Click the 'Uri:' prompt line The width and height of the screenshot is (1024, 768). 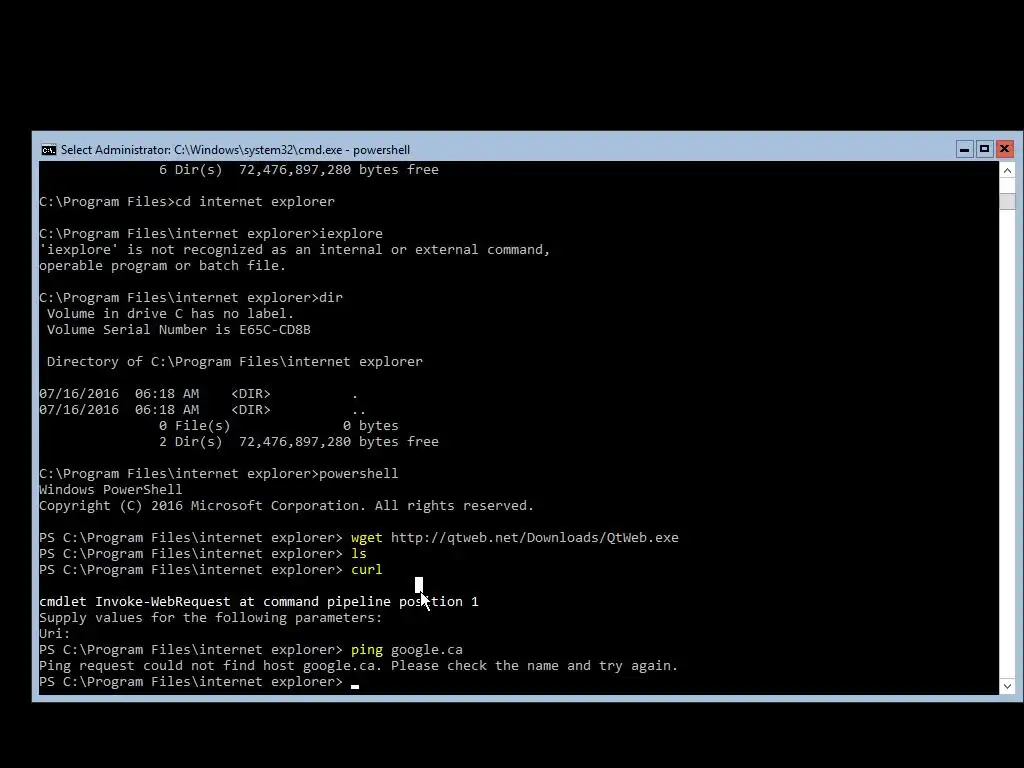pyautogui.click(x=54, y=633)
